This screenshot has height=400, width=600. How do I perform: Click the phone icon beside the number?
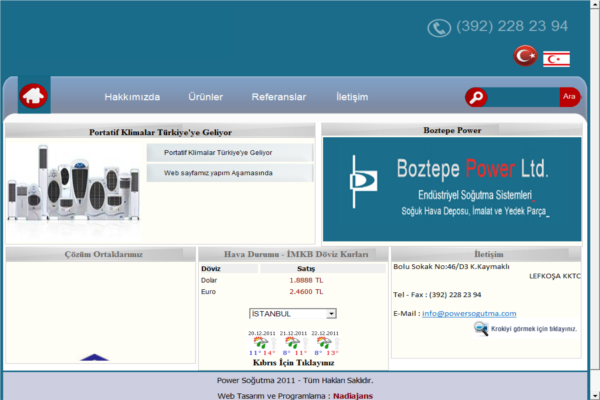439,28
